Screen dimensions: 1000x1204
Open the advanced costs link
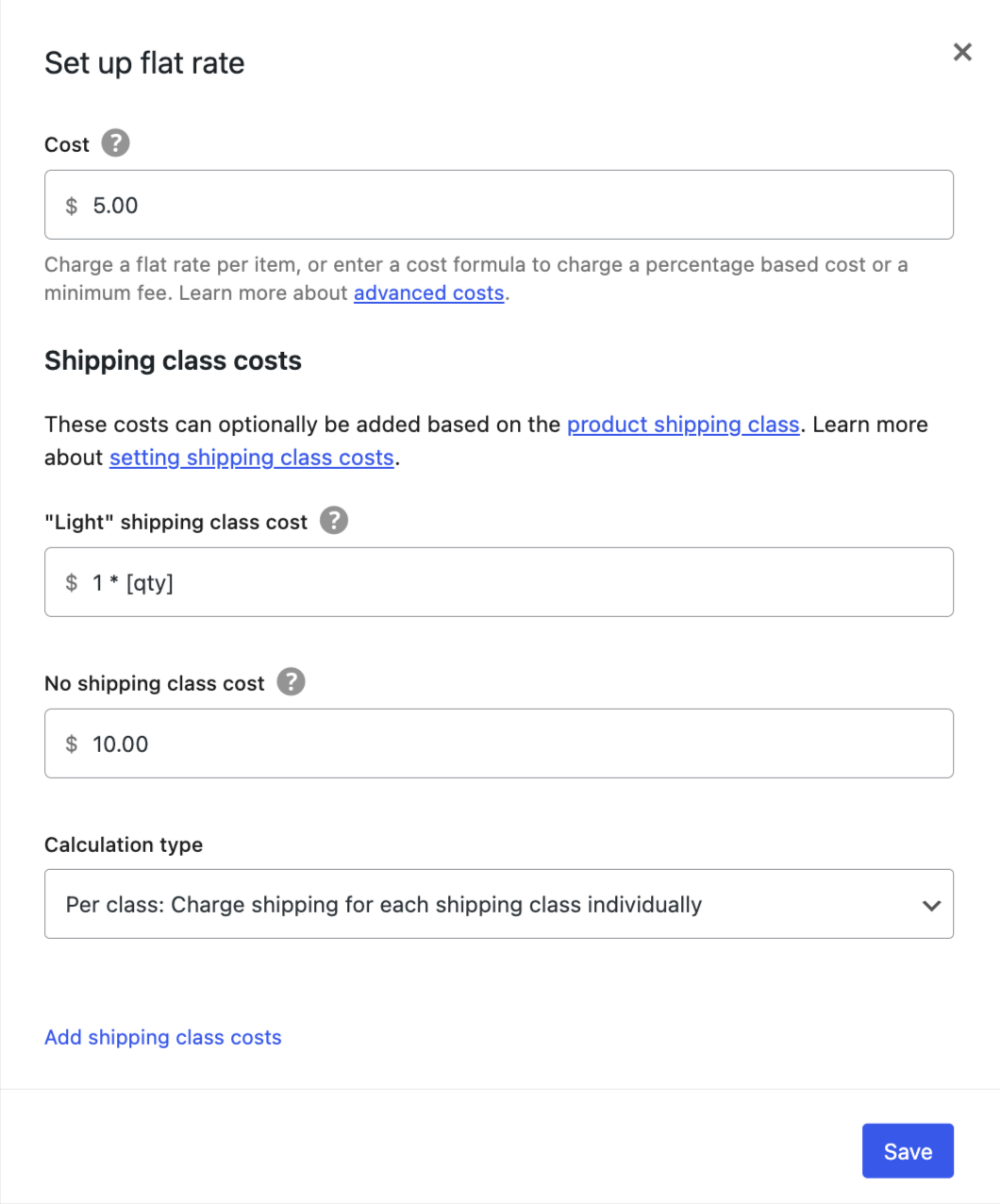click(427, 293)
